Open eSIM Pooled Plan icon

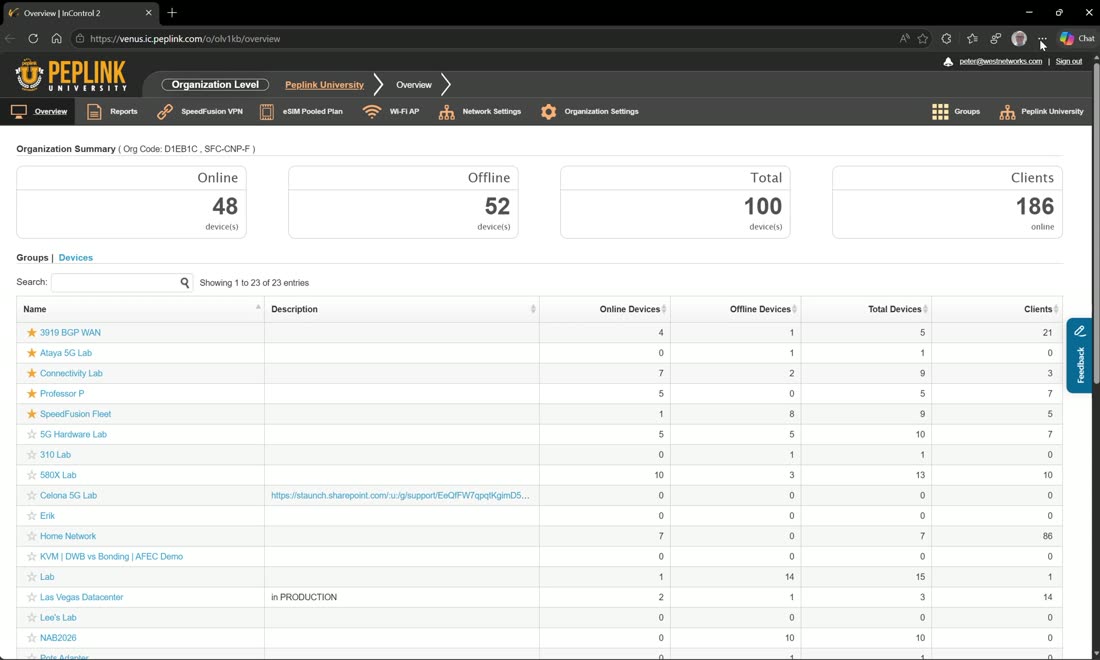[267, 112]
